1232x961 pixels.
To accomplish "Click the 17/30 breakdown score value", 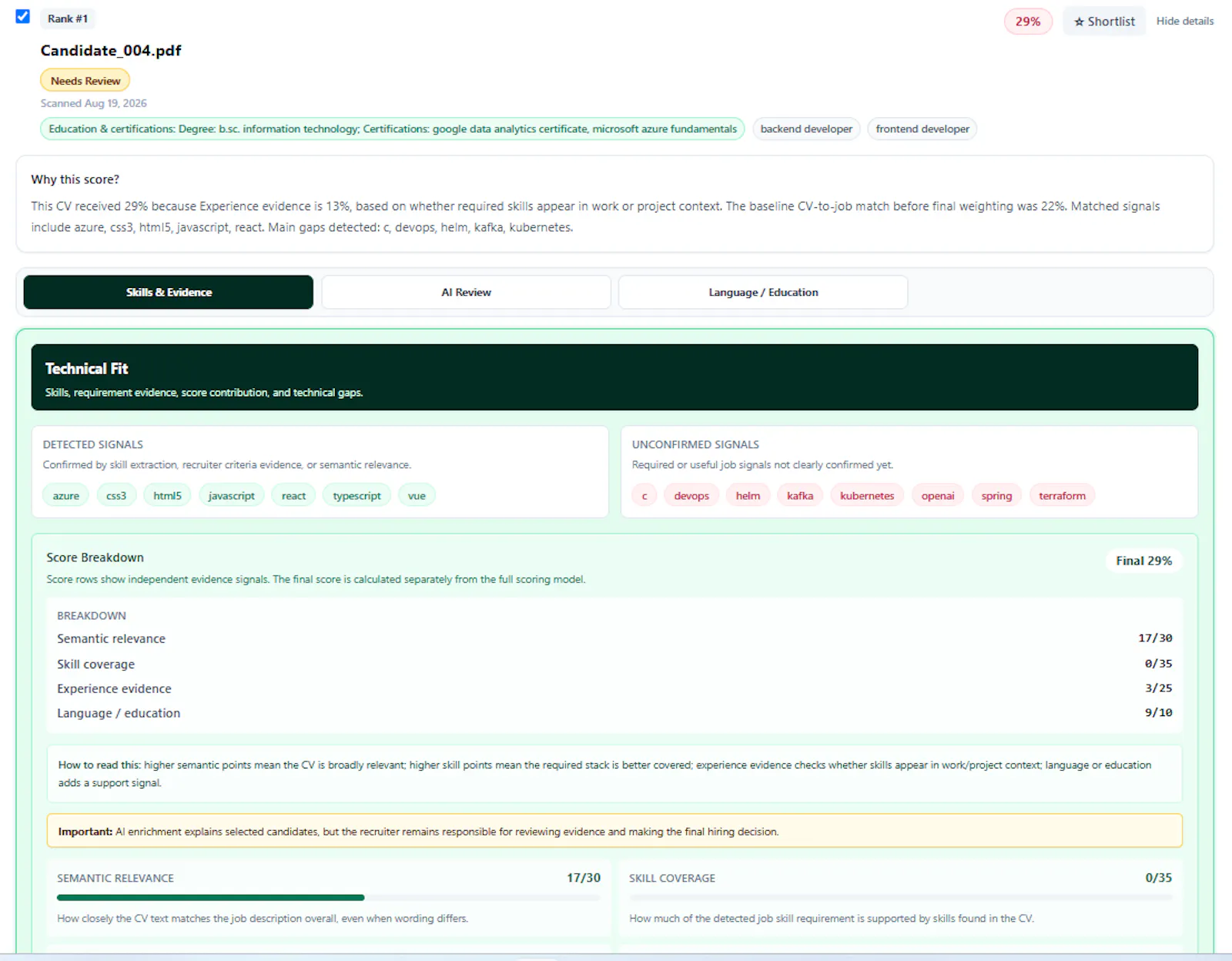I will [1155, 638].
